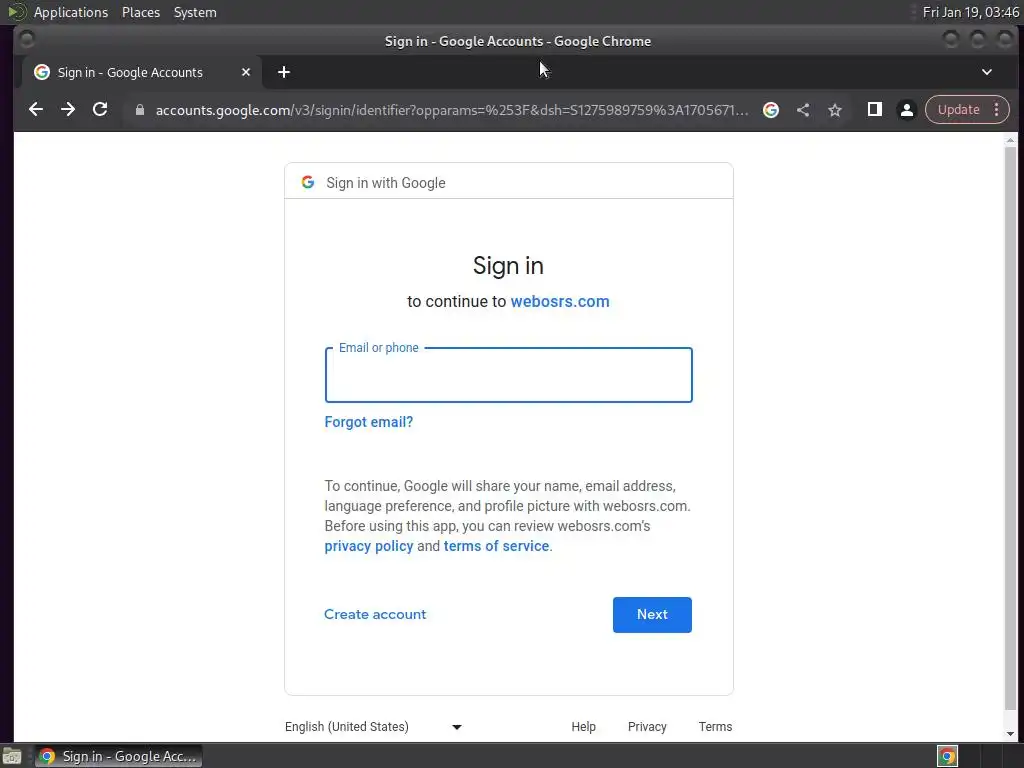The width and height of the screenshot is (1024, 768).
Task: Open the privacy policy link
Action: click(368, 546)
